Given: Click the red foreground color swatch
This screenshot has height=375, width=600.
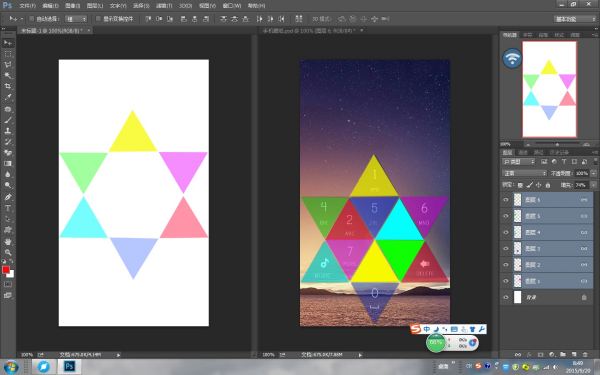Looking at the screenshot, I should tap(6, 270).
